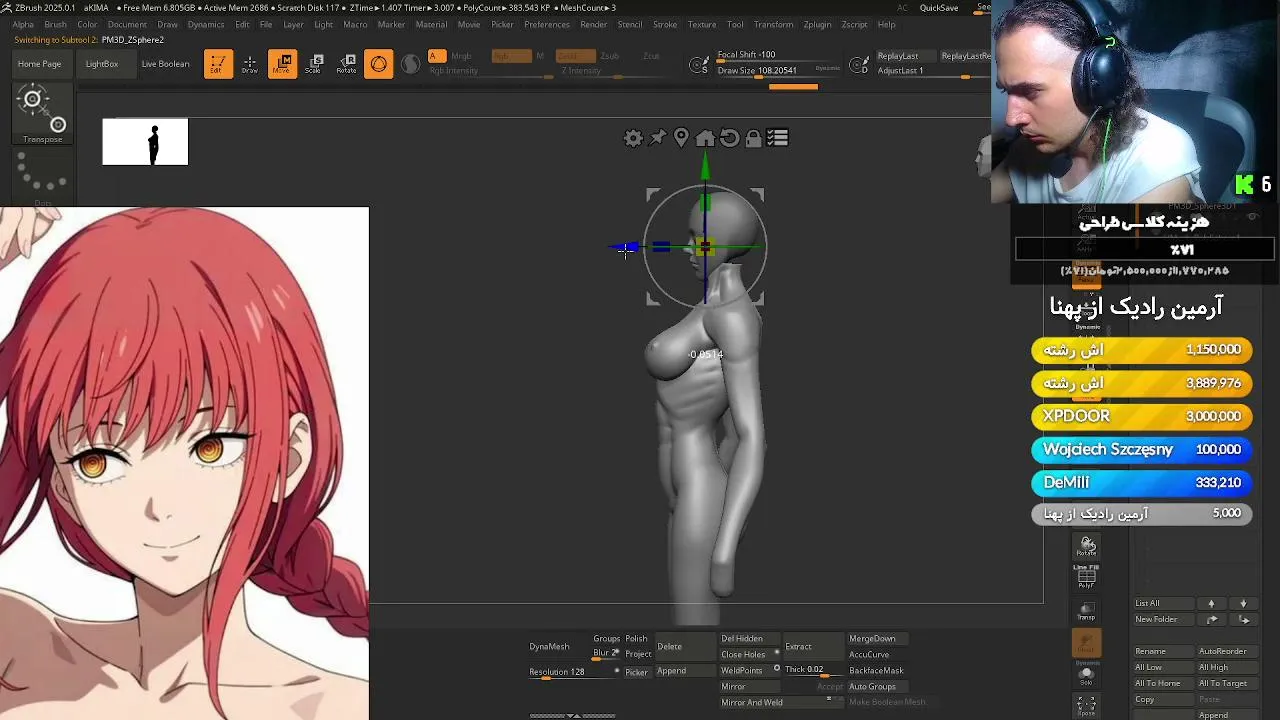The image size is (1280, 720).
Task: Toggle Transp transparency icon
Action: [x=1087, y=612]
